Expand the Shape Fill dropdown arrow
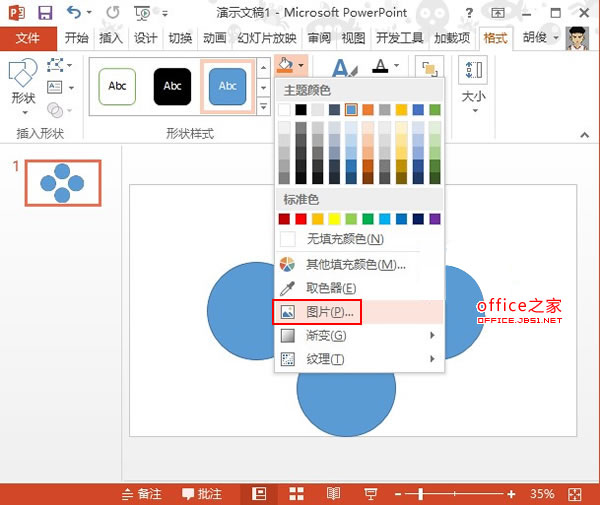This screenshot has width=600, height=505. click(301, 65)
